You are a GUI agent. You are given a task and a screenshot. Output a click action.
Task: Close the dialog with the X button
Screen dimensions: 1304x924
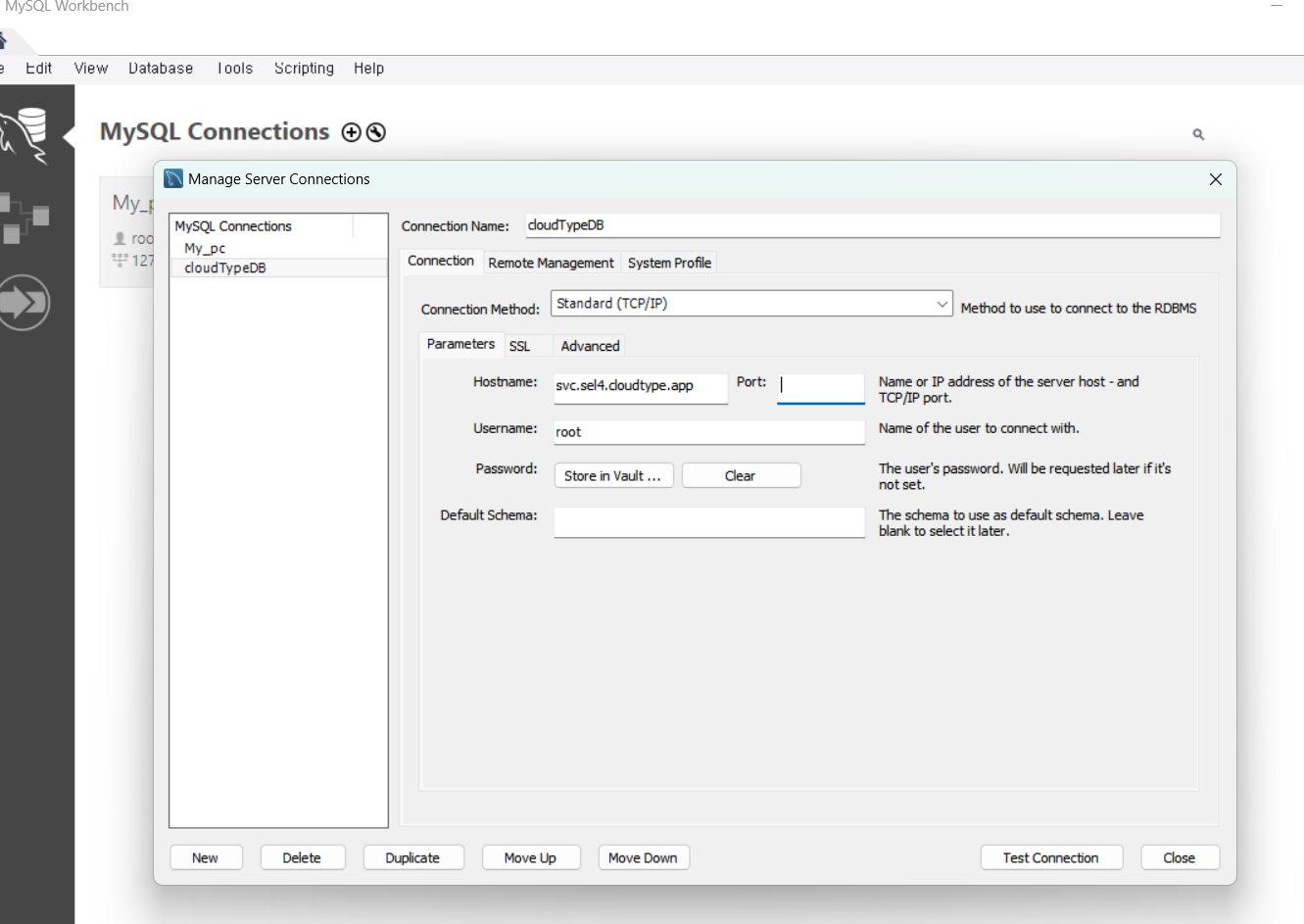pyautogui.click(x=1216, y=179)
